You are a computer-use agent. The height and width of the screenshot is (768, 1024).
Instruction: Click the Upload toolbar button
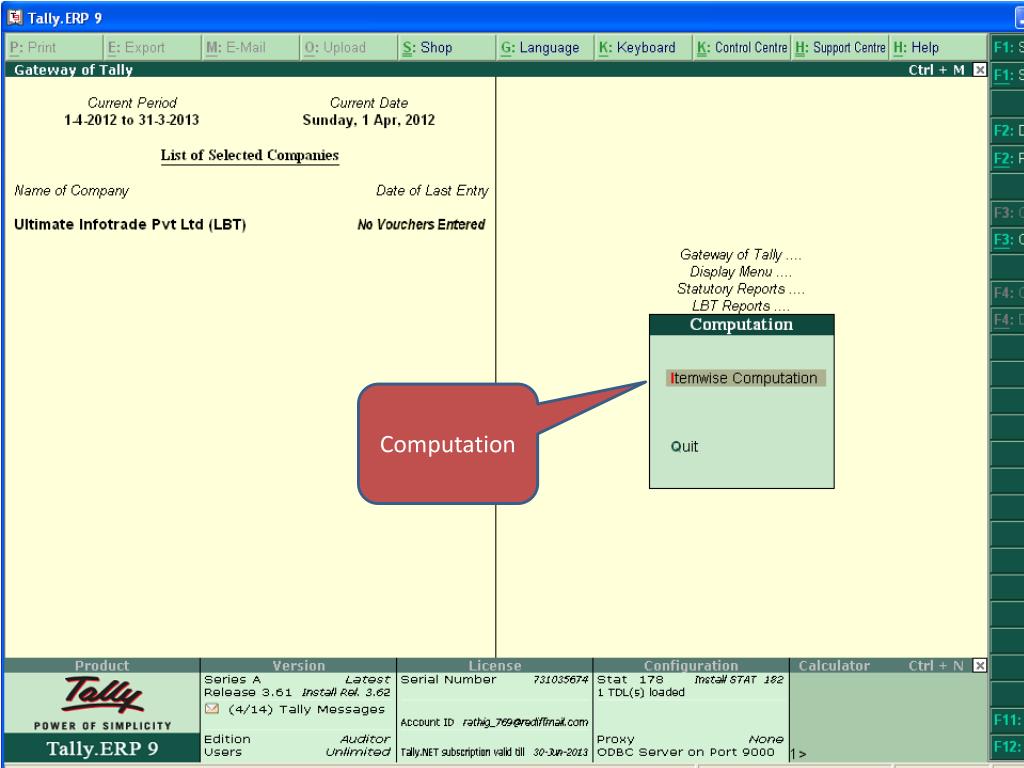coord(348,48)
